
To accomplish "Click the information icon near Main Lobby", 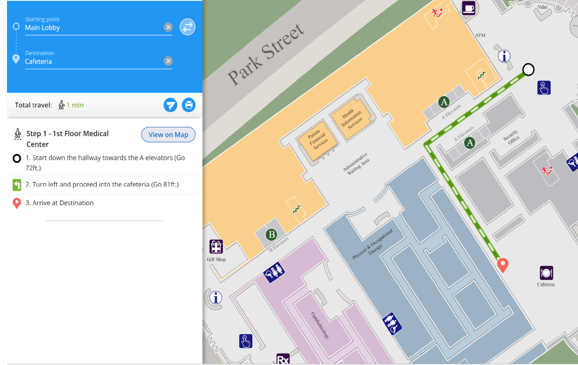I will (504, 56).
